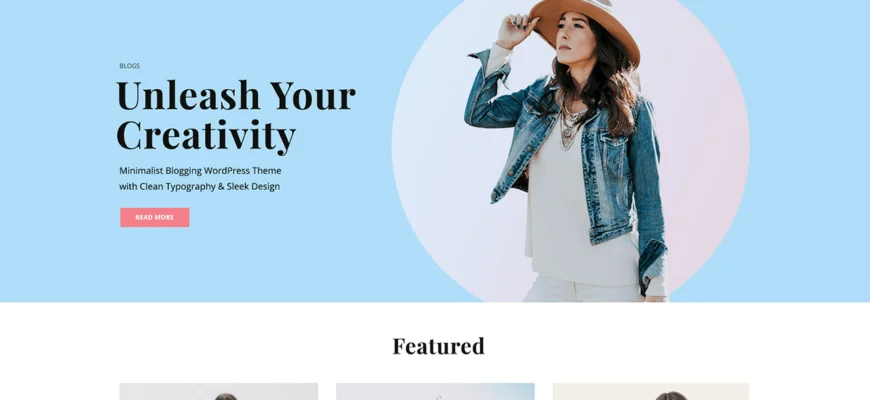Click the 'Unleash Your' headline line

pyautogui.click(x=236, y=95)
